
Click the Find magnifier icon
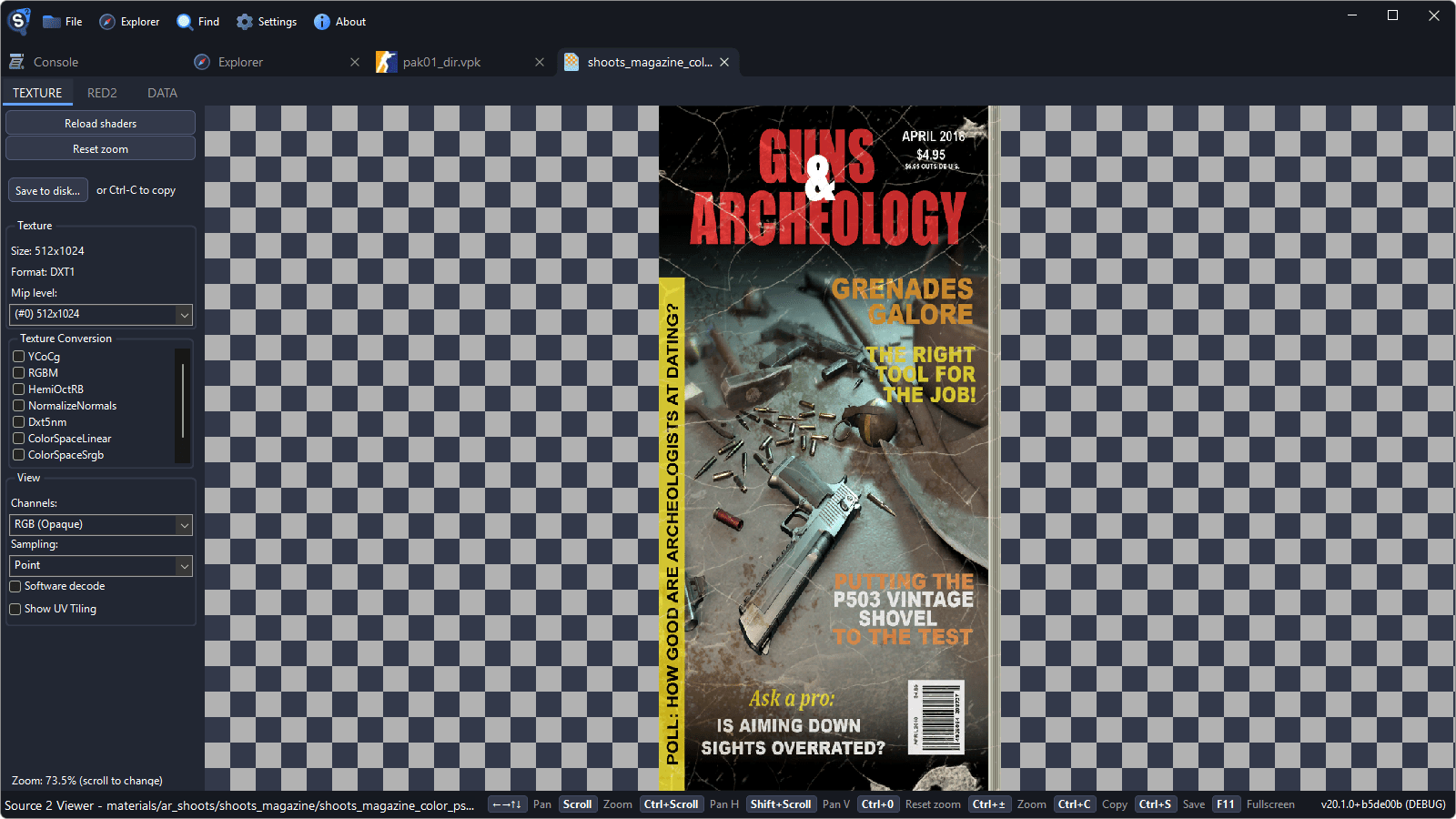click(185, 22)
